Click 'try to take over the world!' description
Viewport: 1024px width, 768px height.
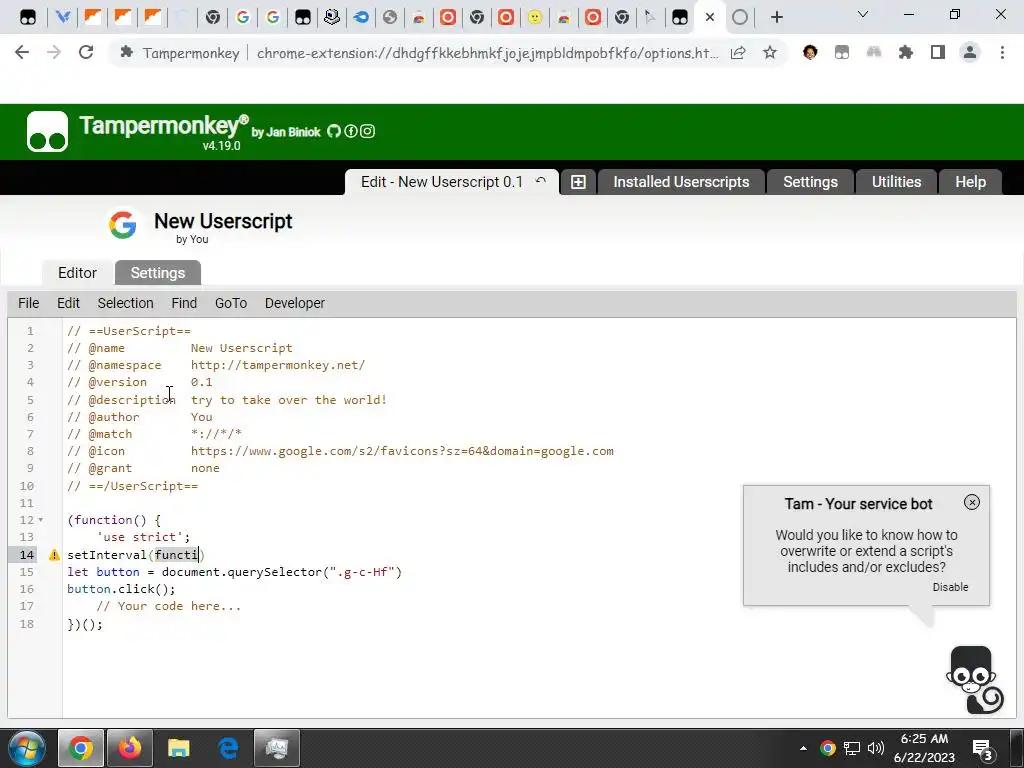point(289,400)
